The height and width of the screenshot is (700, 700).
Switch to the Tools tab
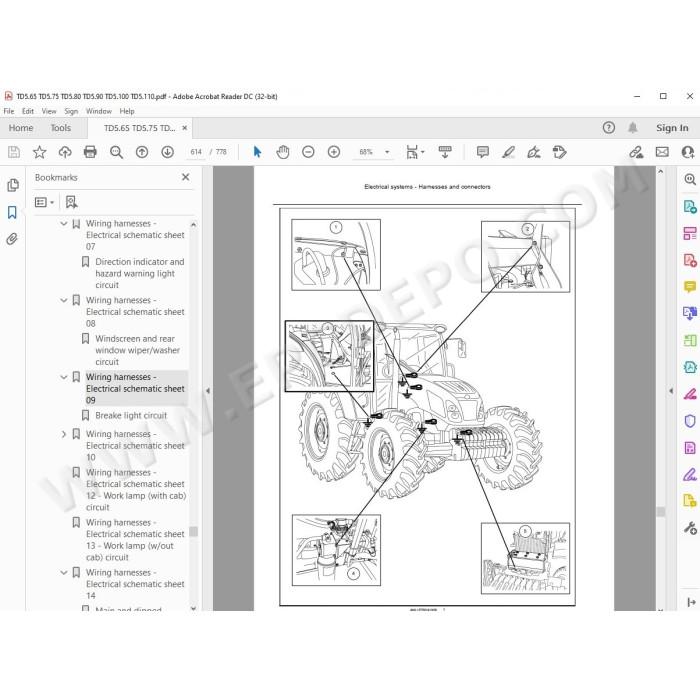click(60, 128)
